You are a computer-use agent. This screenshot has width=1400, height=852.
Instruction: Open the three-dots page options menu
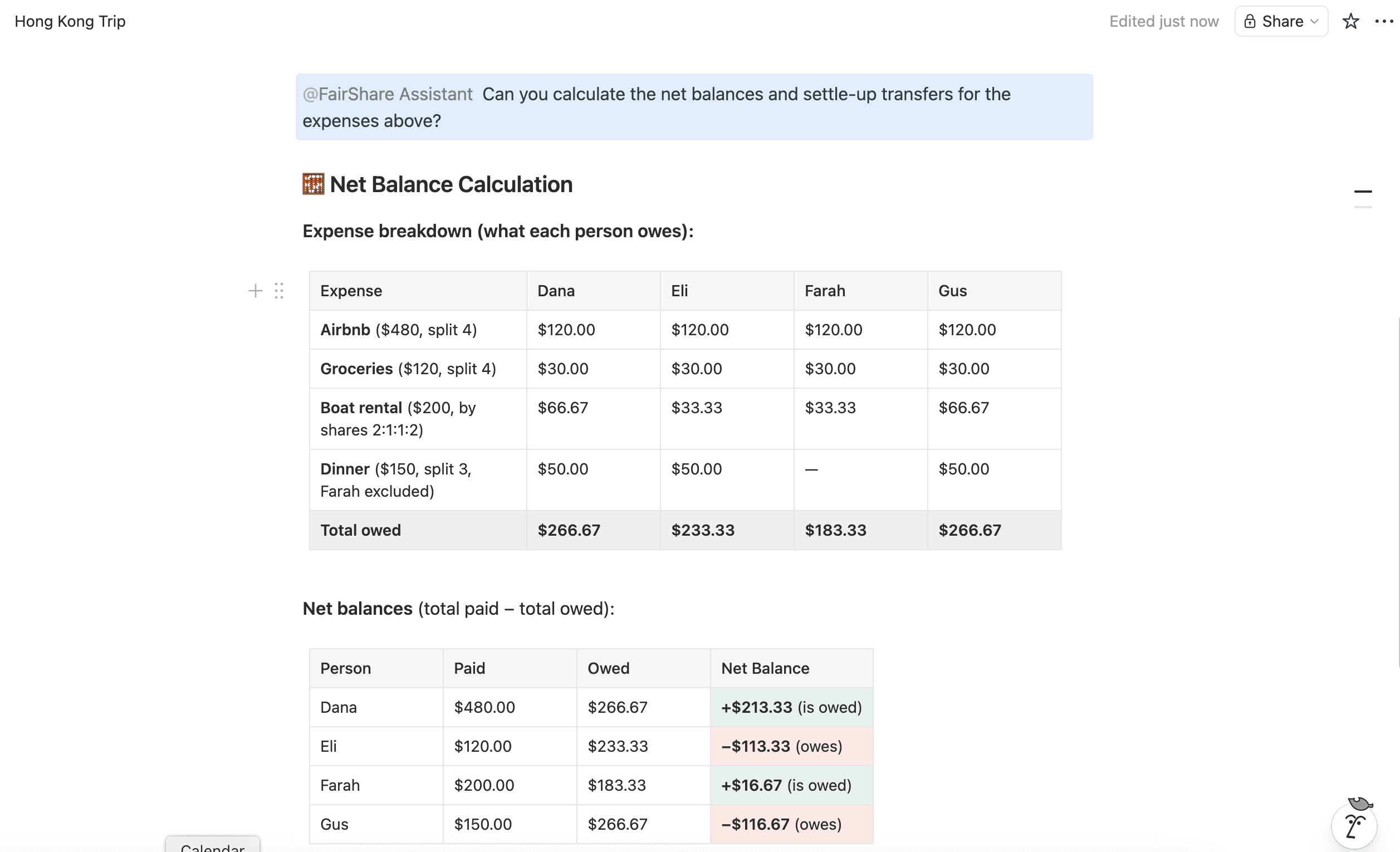pyautogui.click(x=1383, y=22)
